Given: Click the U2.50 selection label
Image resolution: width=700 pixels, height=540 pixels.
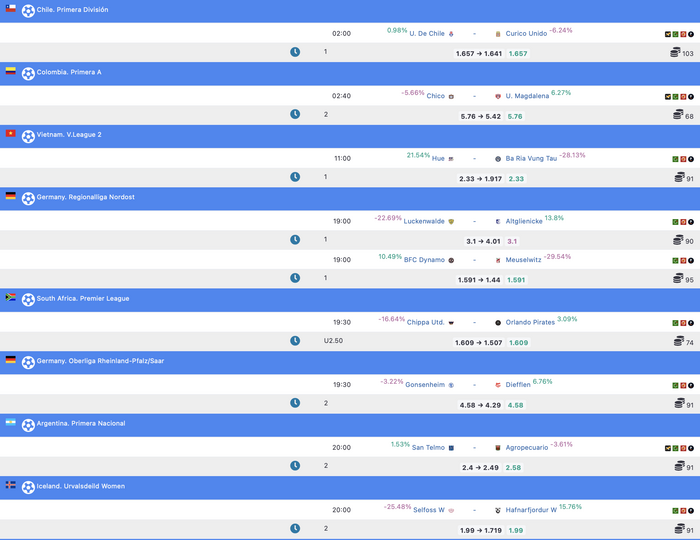Looking at the screenshot, I should (333, 341).
